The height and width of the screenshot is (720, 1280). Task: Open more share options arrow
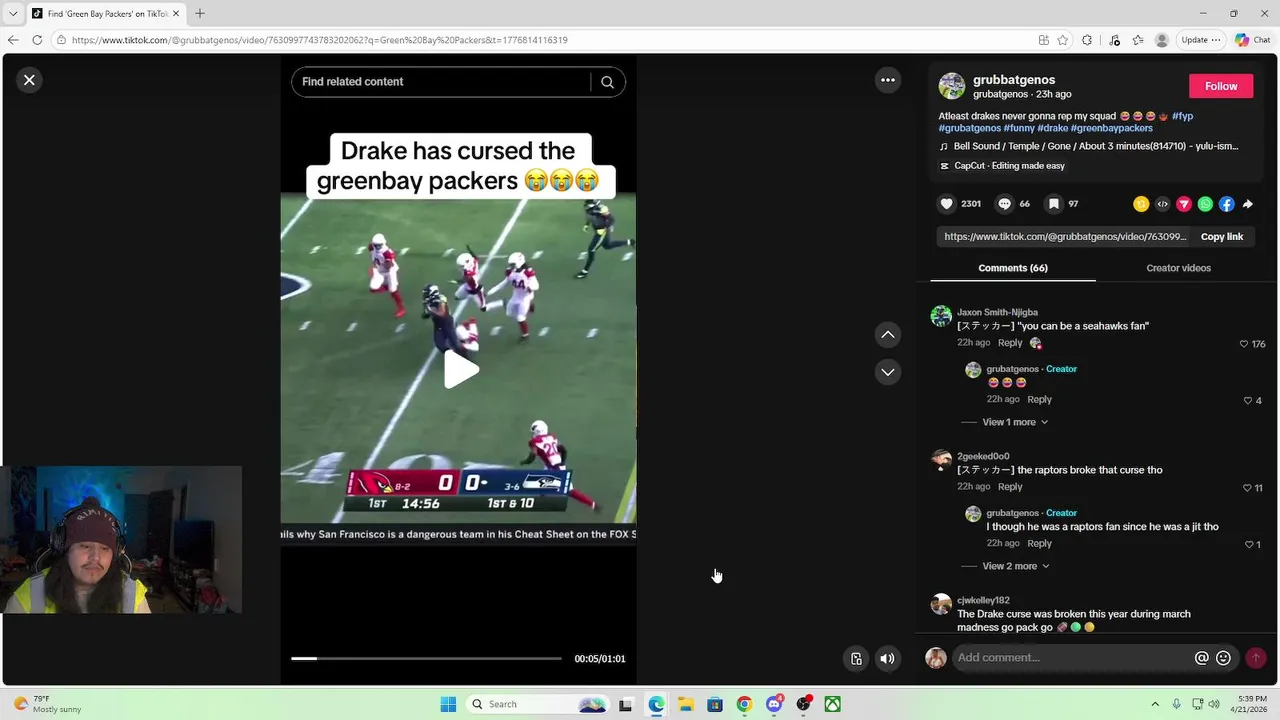(x=1248, y=204)
